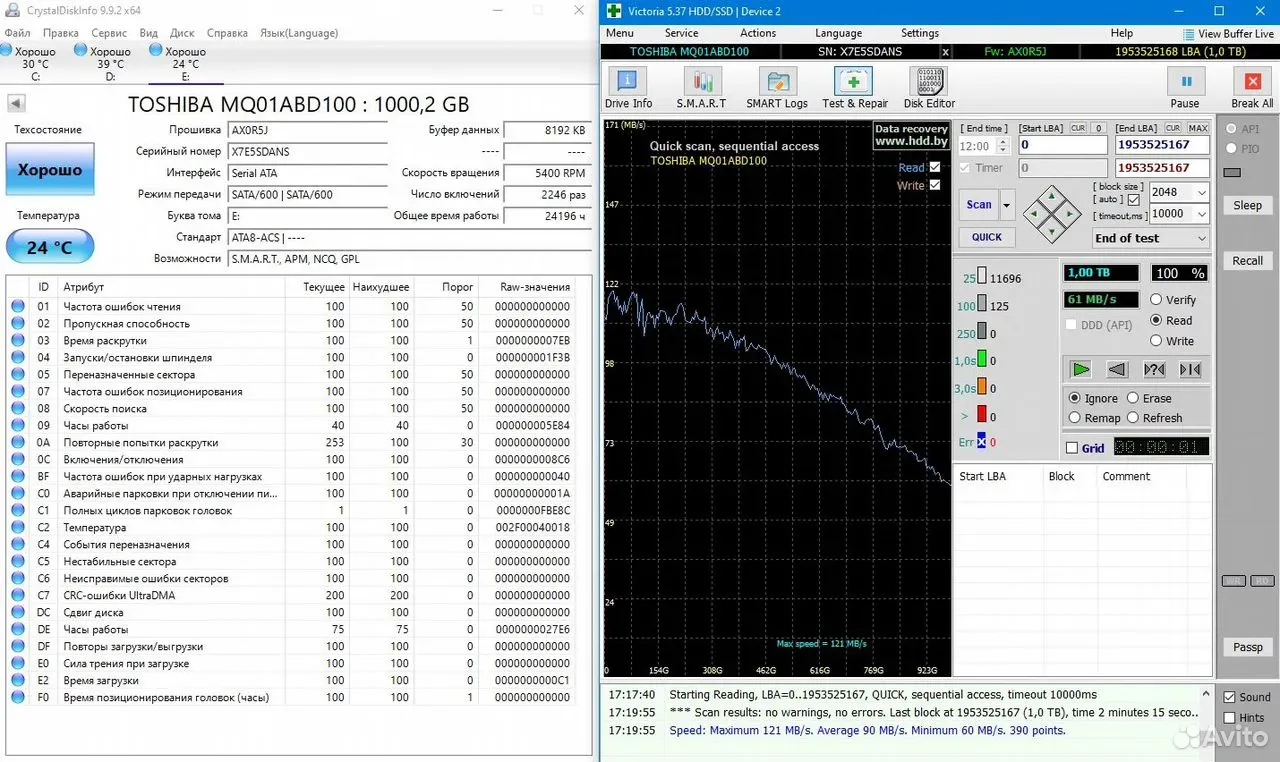Image resolution: width=1280 pixels, height=762 pixels.
Task: Open the Scan button dropdown arrow
Action: point(1006,205)
